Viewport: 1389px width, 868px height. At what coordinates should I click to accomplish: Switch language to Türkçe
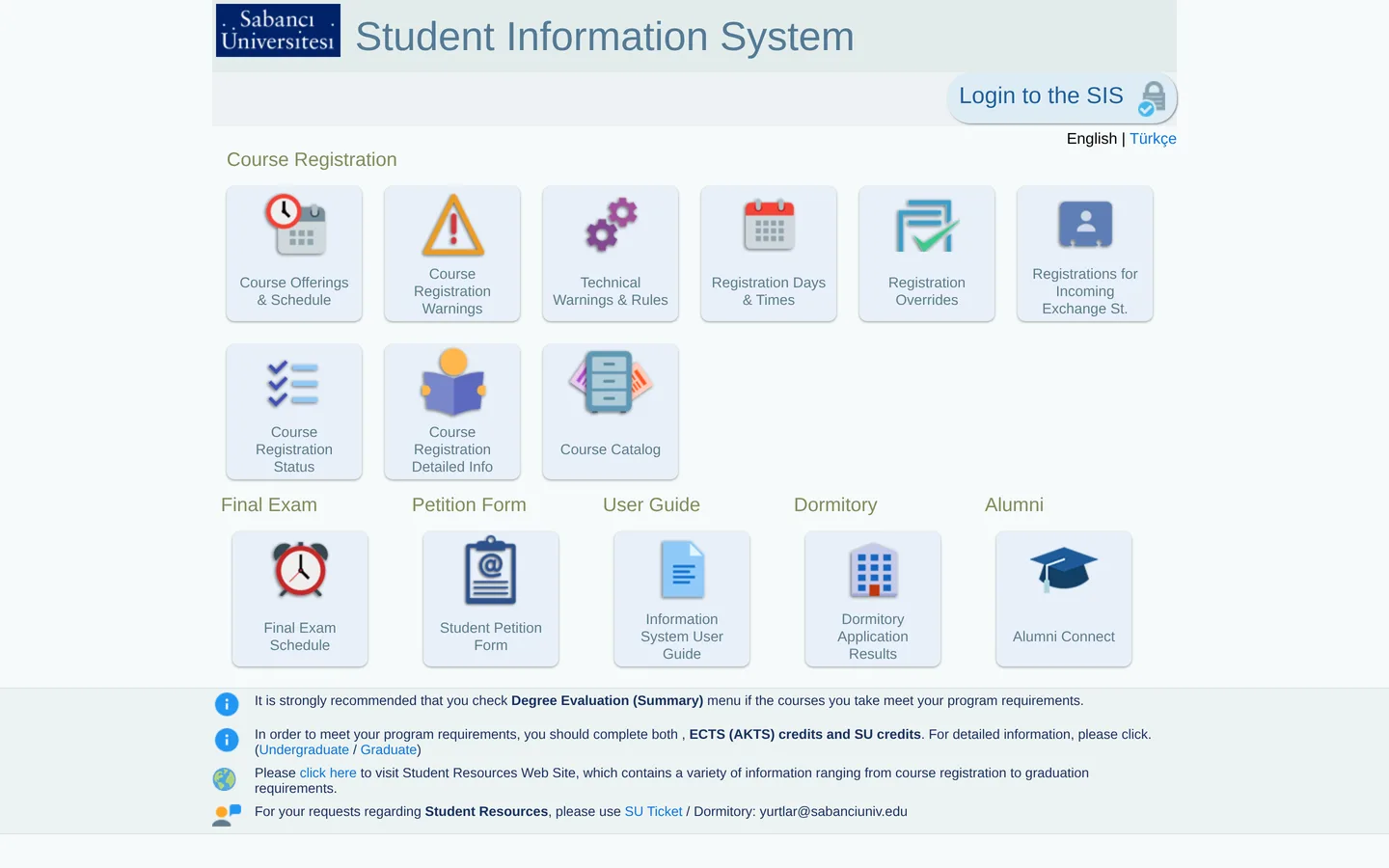[x=1153, y=139]
